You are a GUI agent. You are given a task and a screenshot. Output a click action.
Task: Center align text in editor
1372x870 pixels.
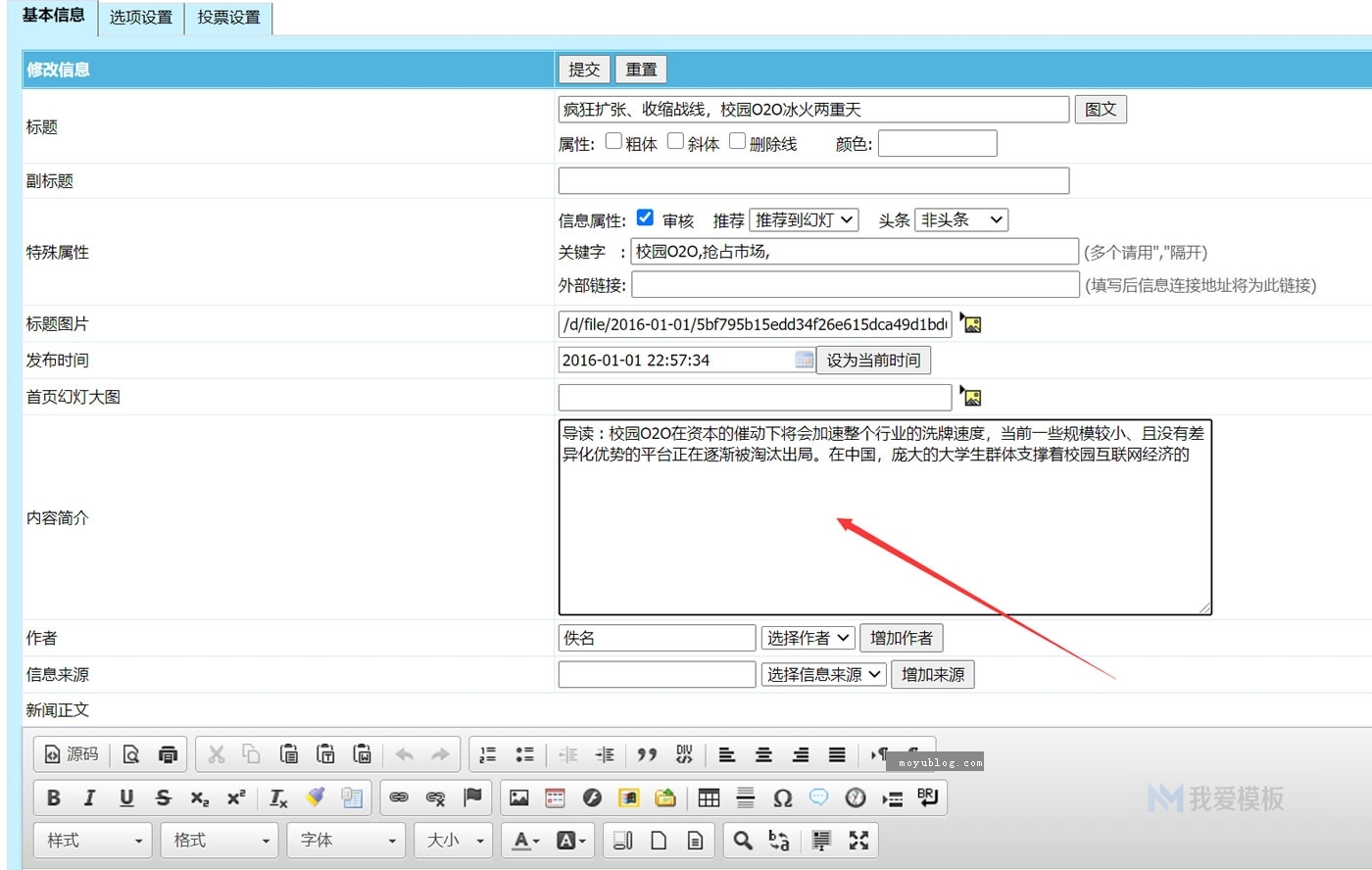[763, 754]
